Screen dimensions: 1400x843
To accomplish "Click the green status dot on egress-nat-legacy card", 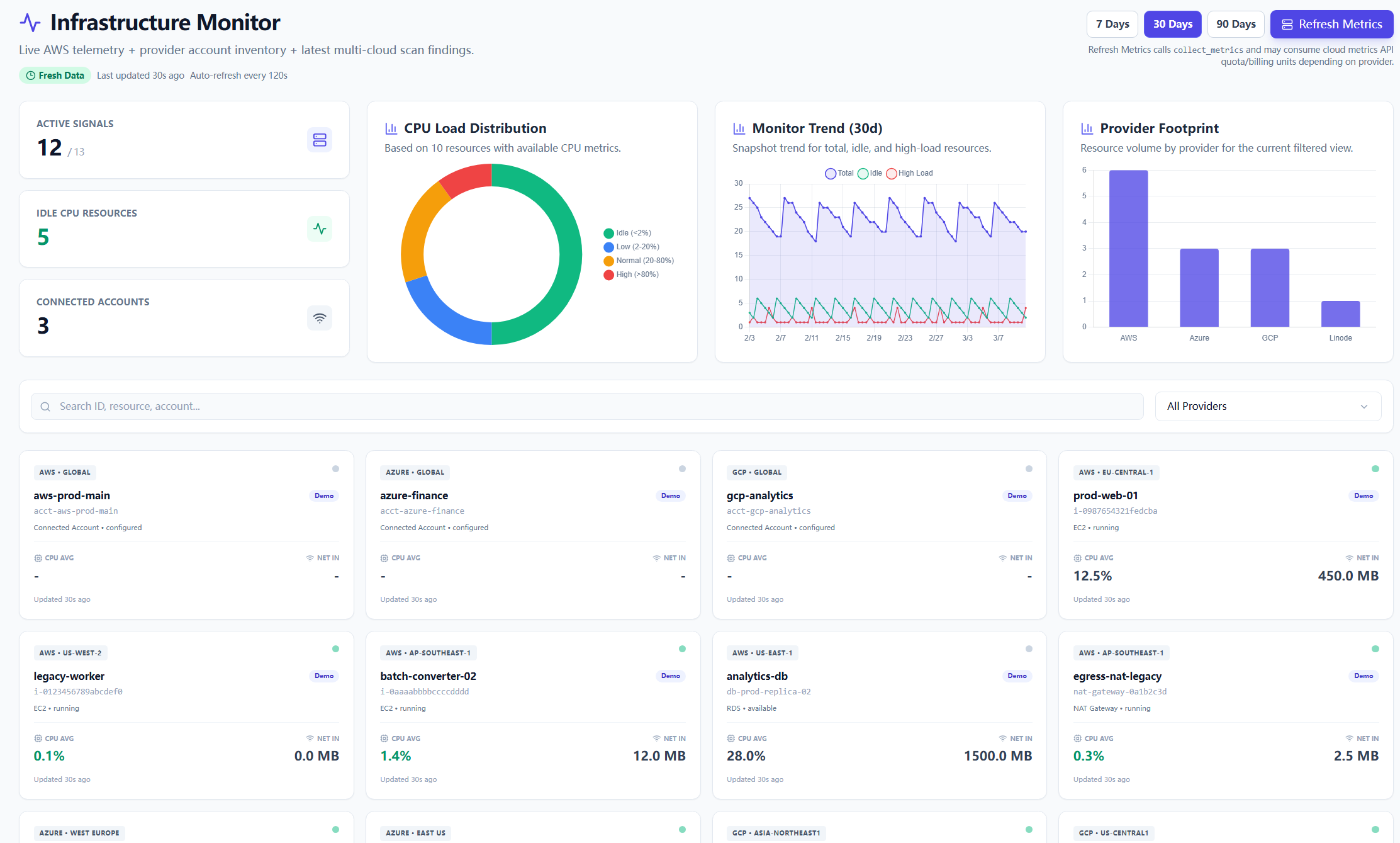I will [x=1375, y=649].
